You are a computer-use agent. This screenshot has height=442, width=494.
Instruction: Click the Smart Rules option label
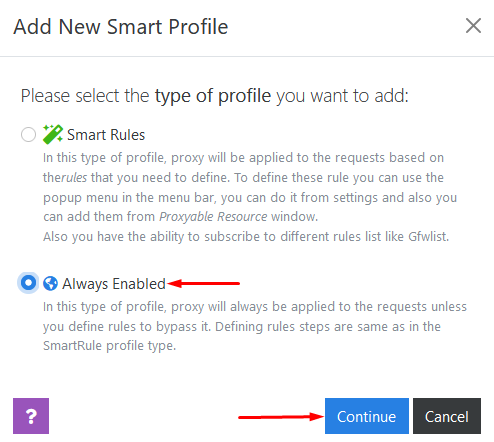(106, 135)
